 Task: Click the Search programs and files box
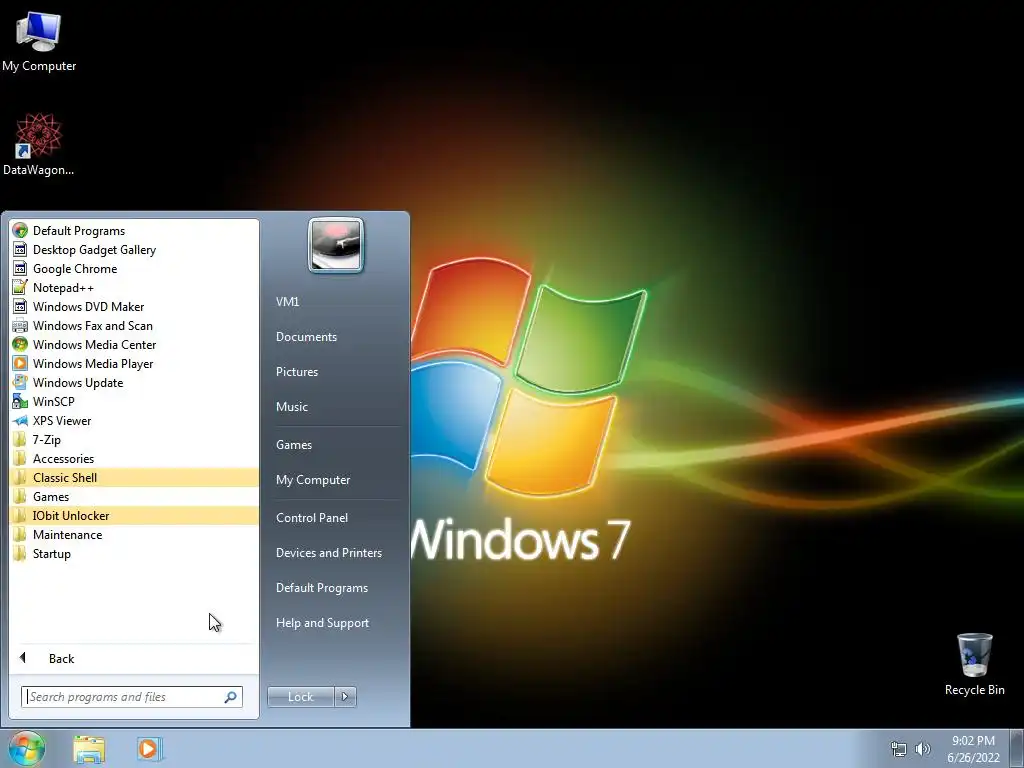[x=131, y=697]
